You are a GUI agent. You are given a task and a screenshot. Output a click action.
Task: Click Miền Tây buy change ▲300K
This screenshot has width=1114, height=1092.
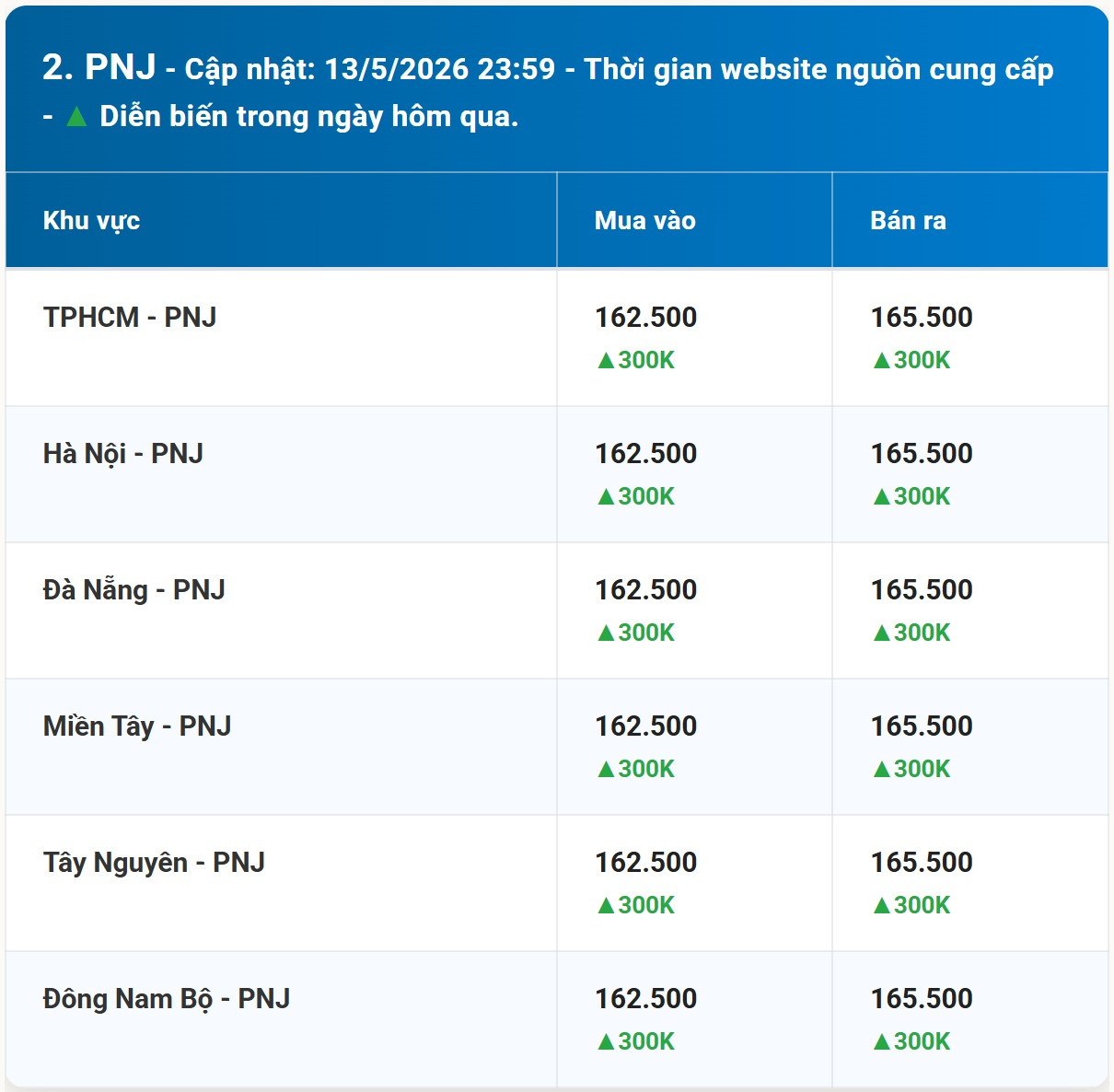point(635,769)
